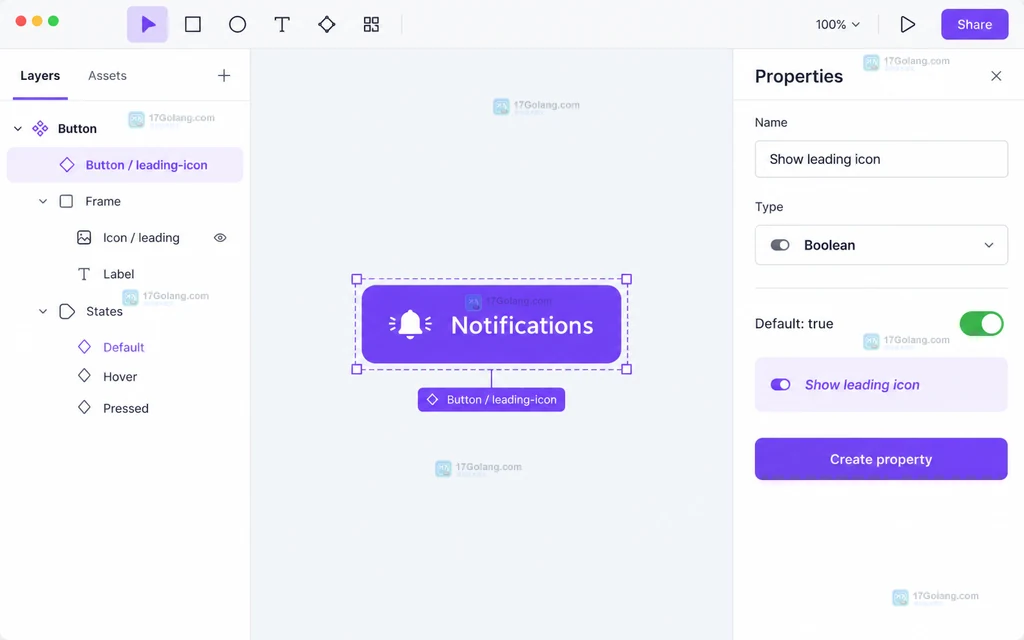Open the Boolean type dropdown
Viewport: 1024px width, 640px height.
(x=881, y=245)
